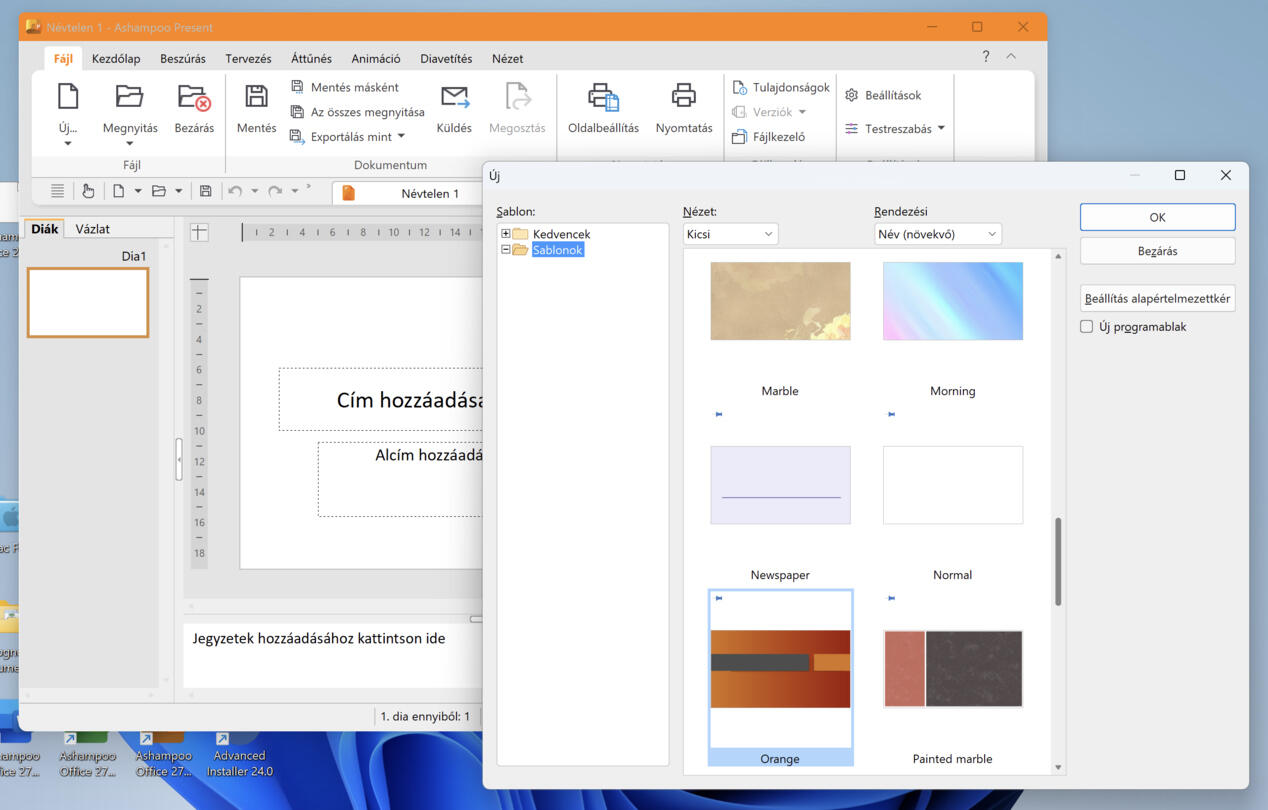Open the Rendezési Név (növekvő) dropdown
The image size is (1268, 810).
click(937, 234)
